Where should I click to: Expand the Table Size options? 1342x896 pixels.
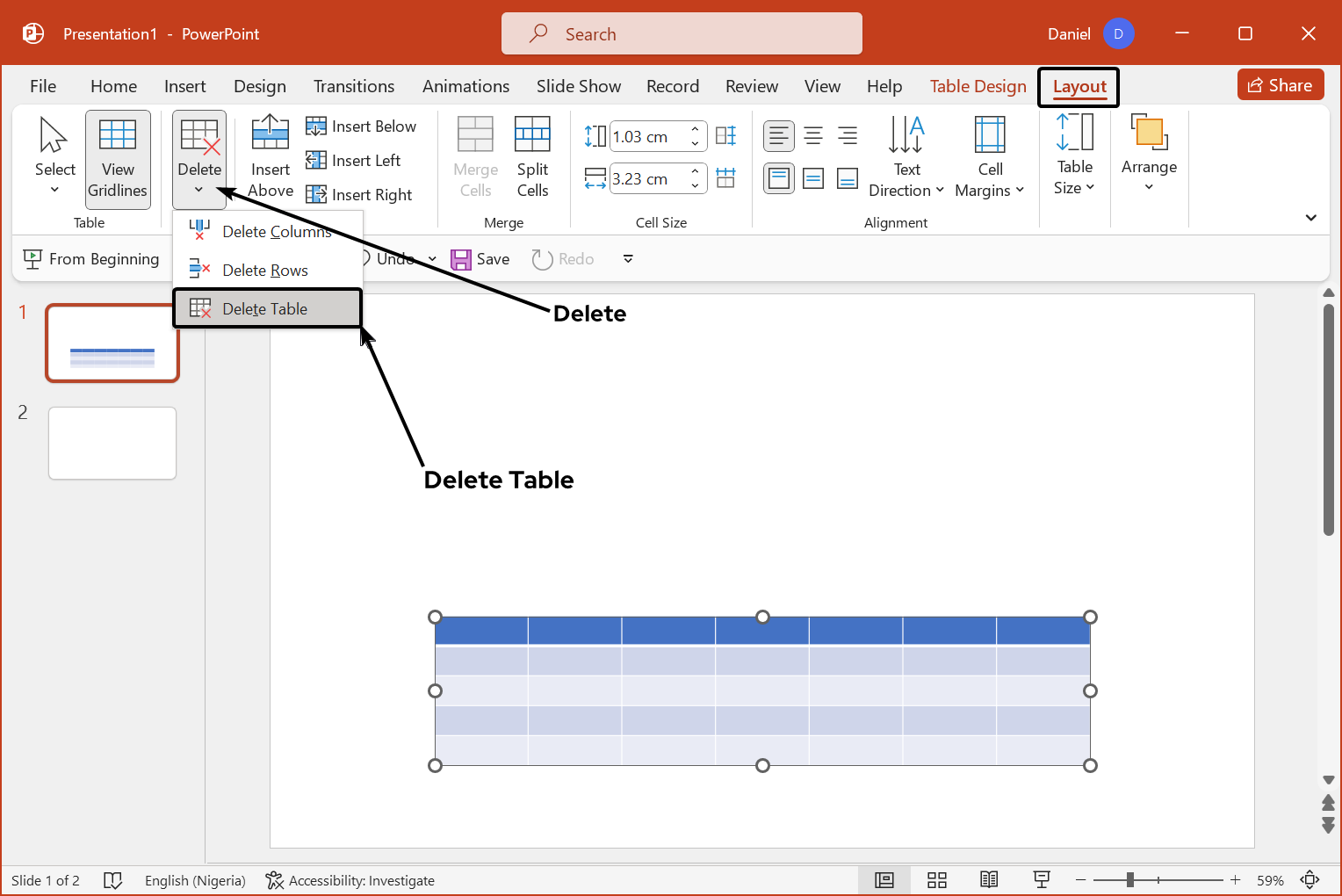[x=1074, y=157]
